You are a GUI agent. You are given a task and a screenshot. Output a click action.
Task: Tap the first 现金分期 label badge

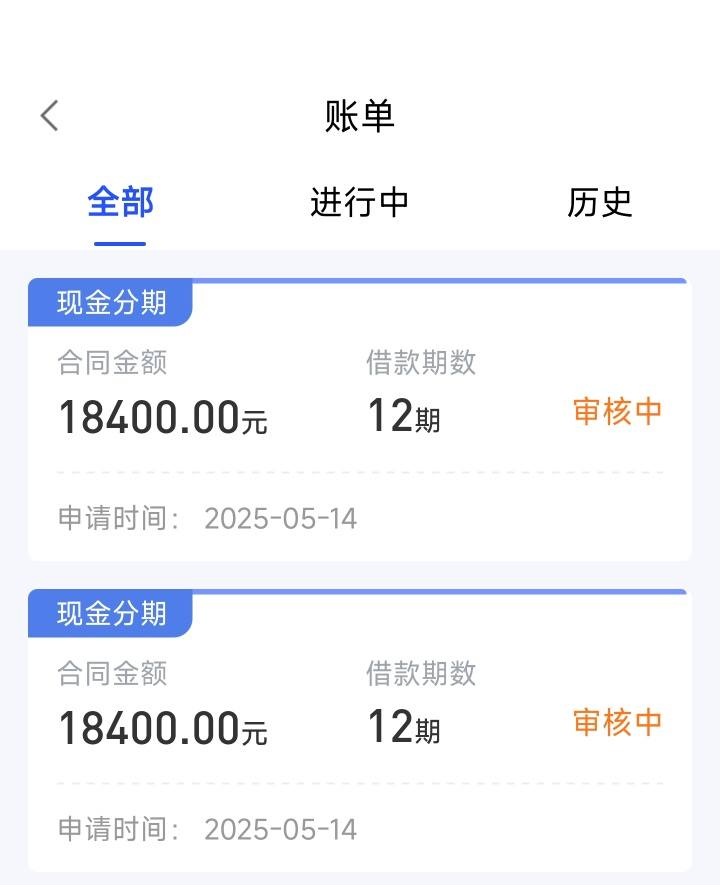click(x=111, y=303)
